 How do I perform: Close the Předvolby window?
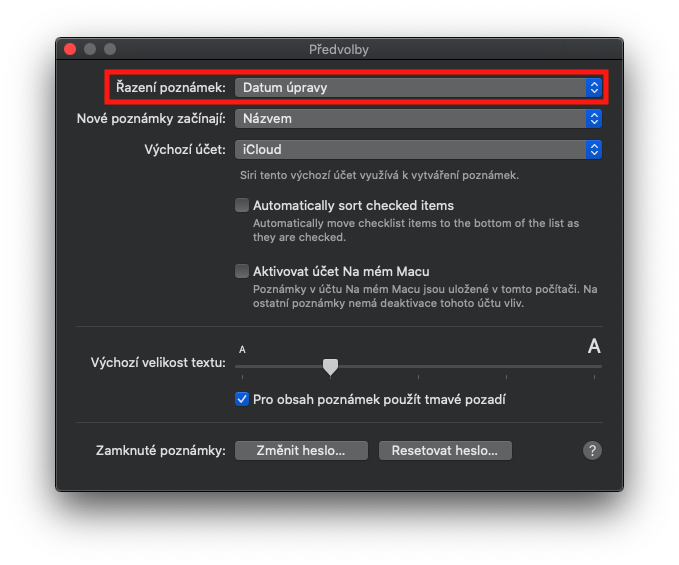[x=70, y=49]
